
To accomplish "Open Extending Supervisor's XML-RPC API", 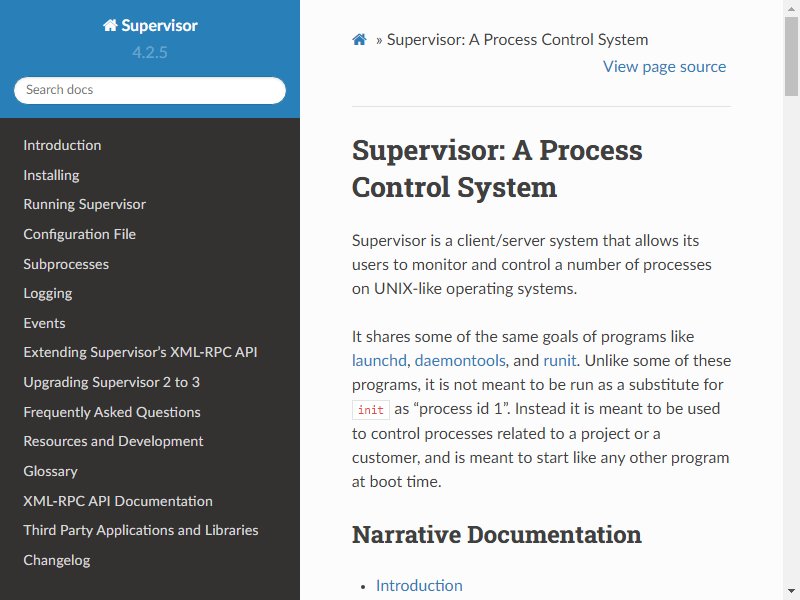I will coord(140,353).
